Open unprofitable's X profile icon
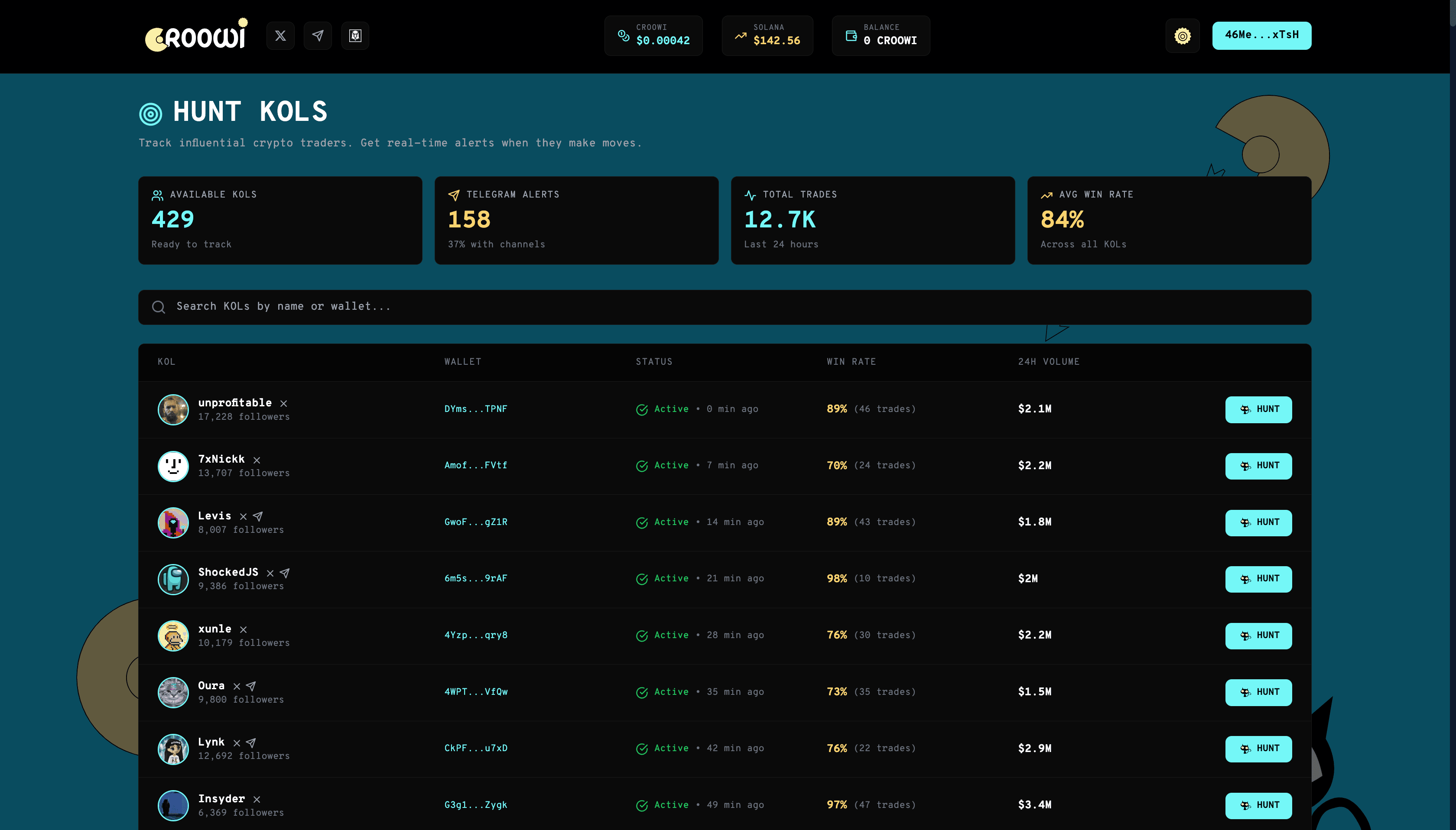The image size is (1456, 830). tap(283, 404)
